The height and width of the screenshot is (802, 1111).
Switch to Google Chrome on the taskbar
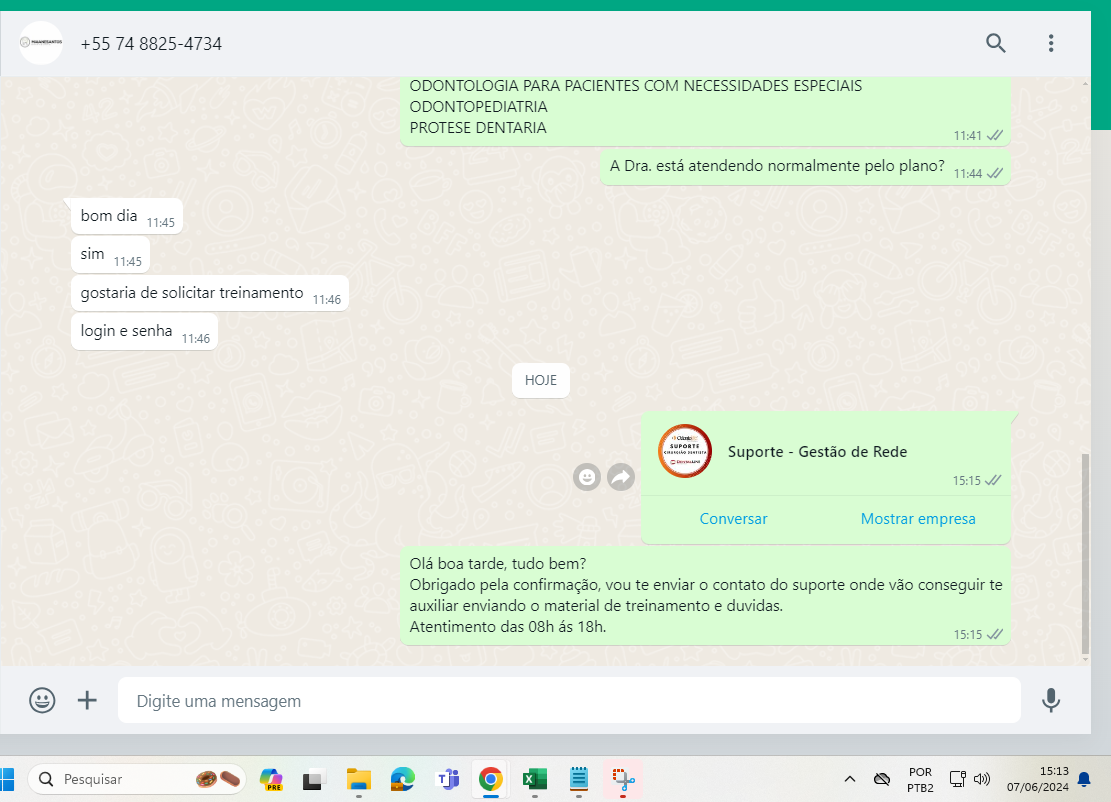click(490, 779)
